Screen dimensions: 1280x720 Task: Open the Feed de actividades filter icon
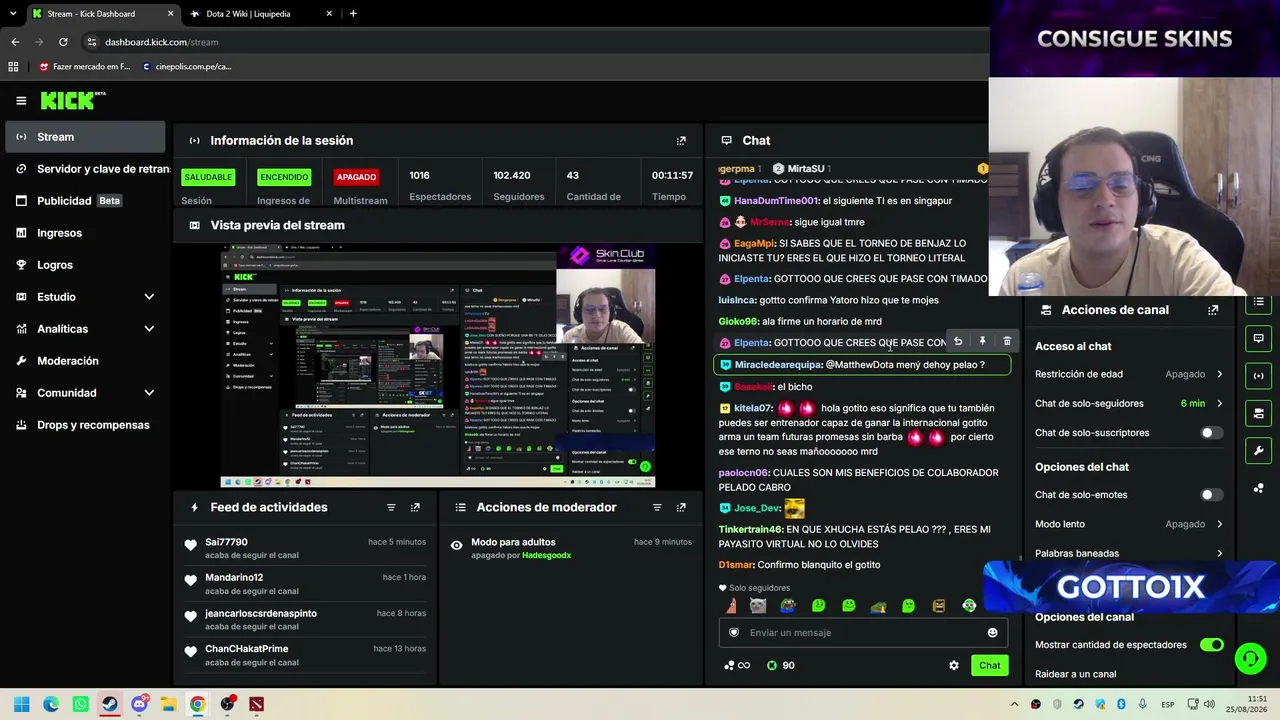[391, 508]
